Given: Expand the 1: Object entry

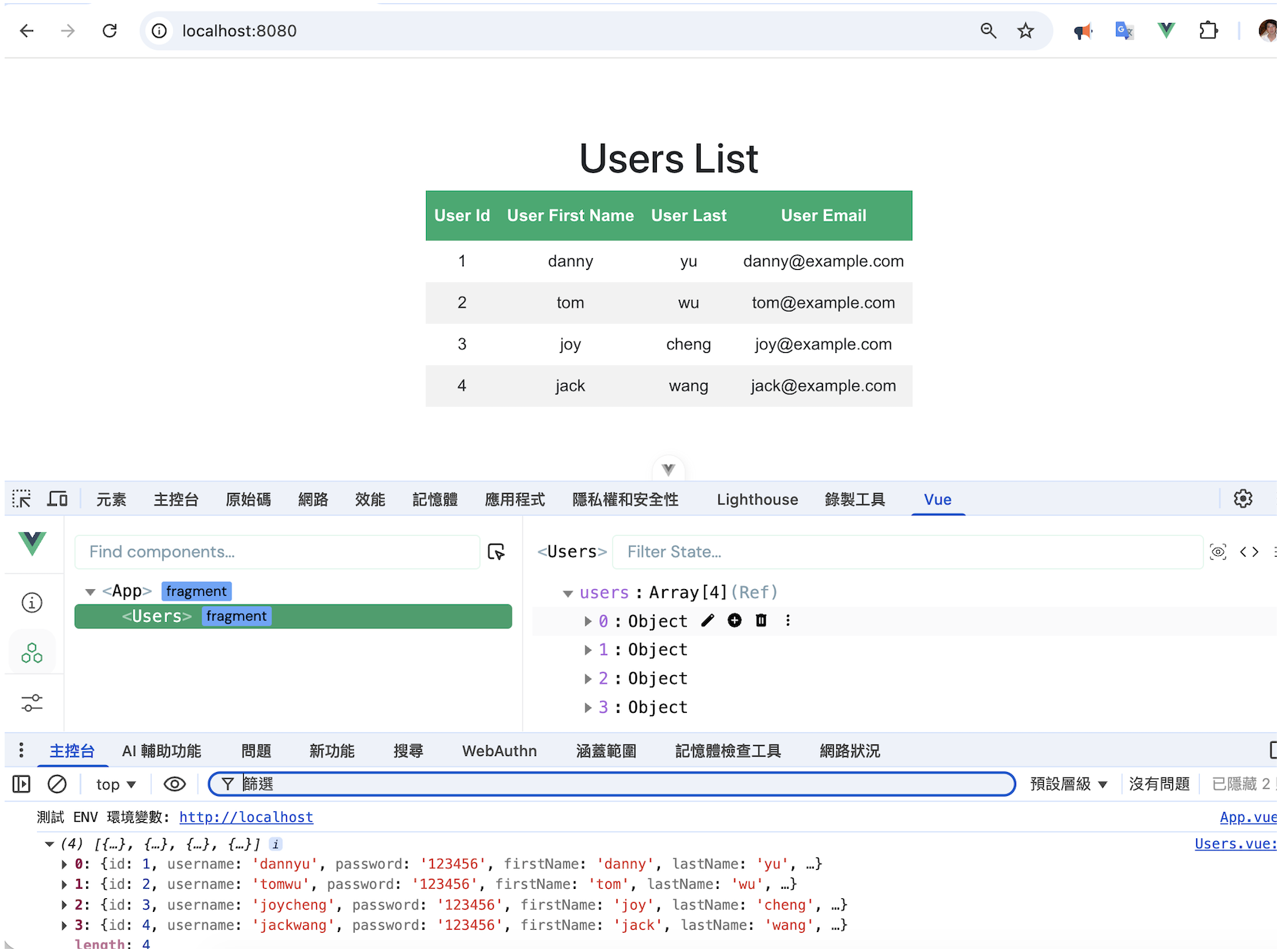Looking at the screenshot, I should click(x=587, y=649).
